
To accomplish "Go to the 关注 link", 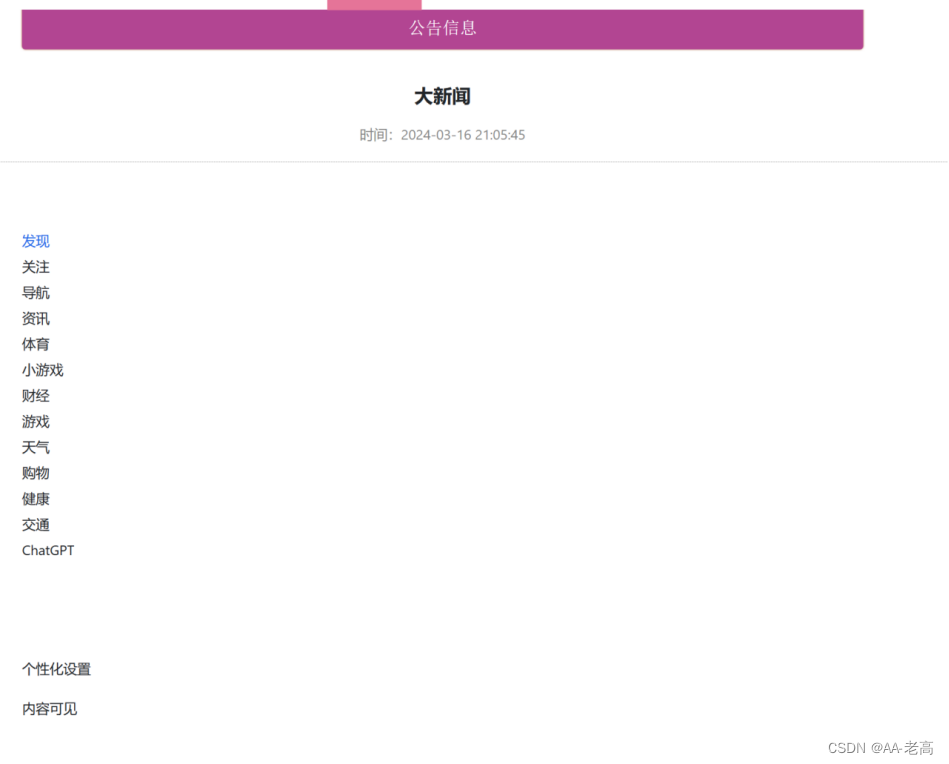I will 36,267.
